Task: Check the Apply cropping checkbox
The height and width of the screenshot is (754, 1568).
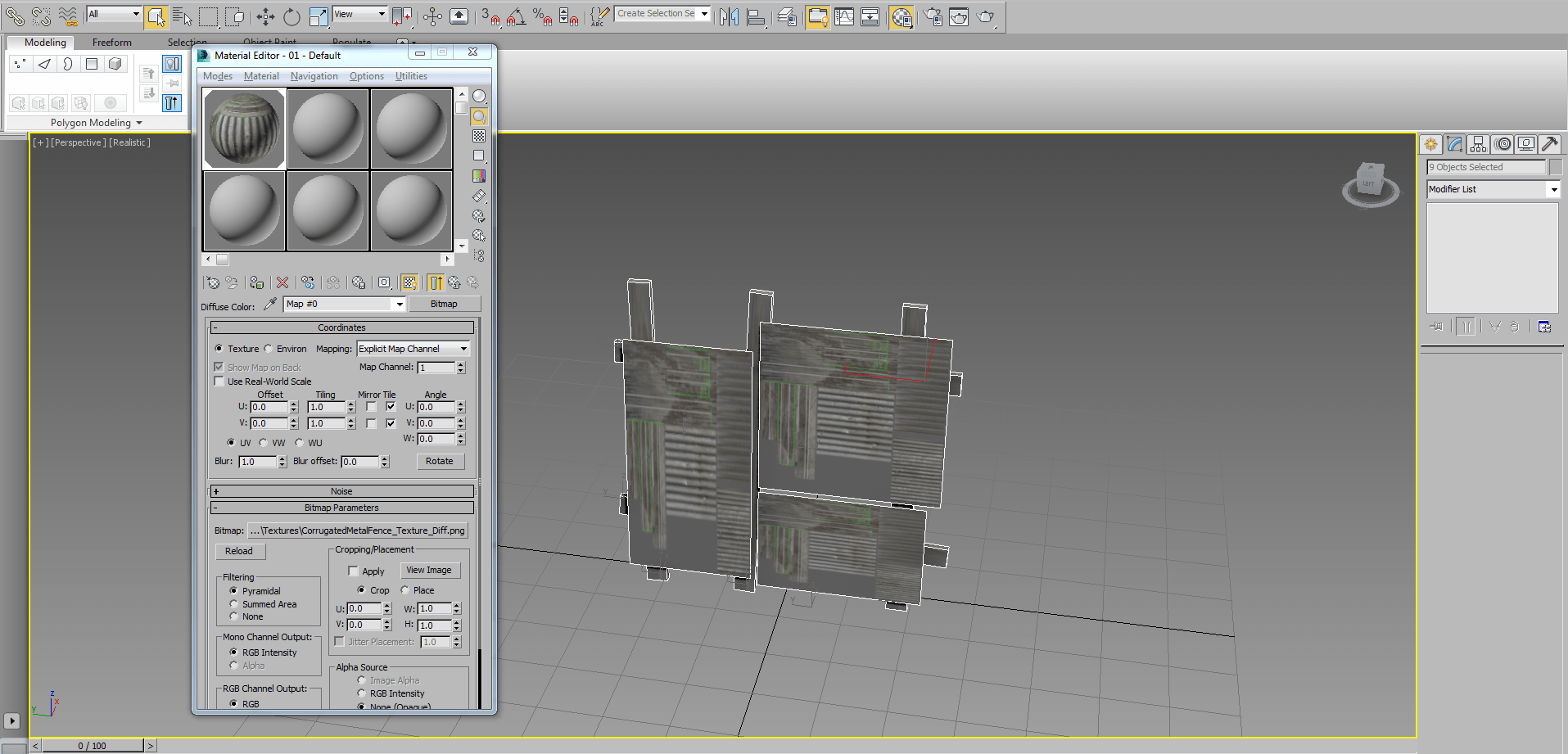Action: pos(354,571)
